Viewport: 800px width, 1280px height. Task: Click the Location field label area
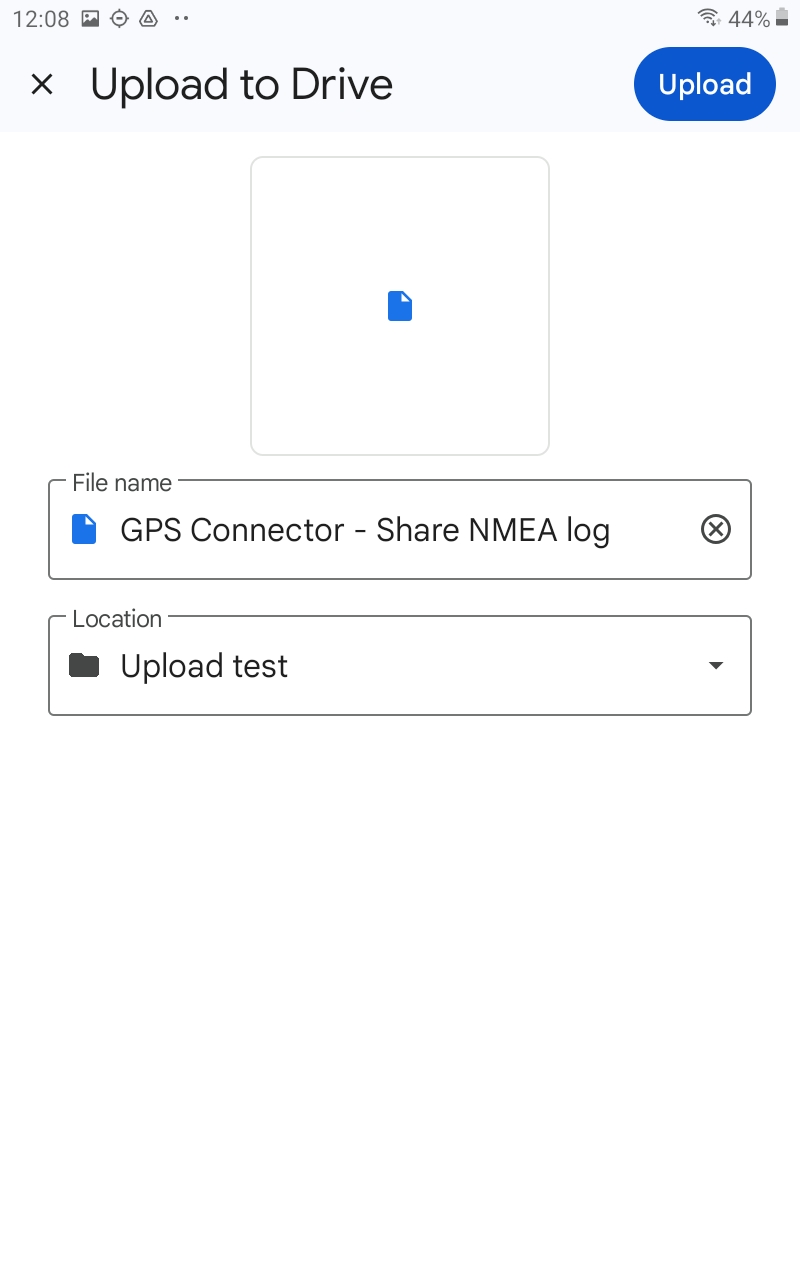tap(116, 619)
